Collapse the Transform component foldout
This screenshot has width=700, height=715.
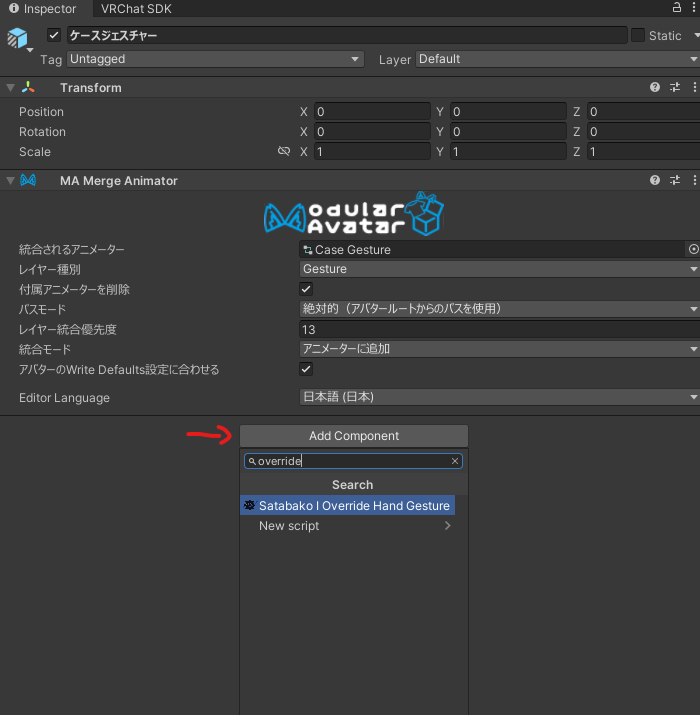[10, 88]
